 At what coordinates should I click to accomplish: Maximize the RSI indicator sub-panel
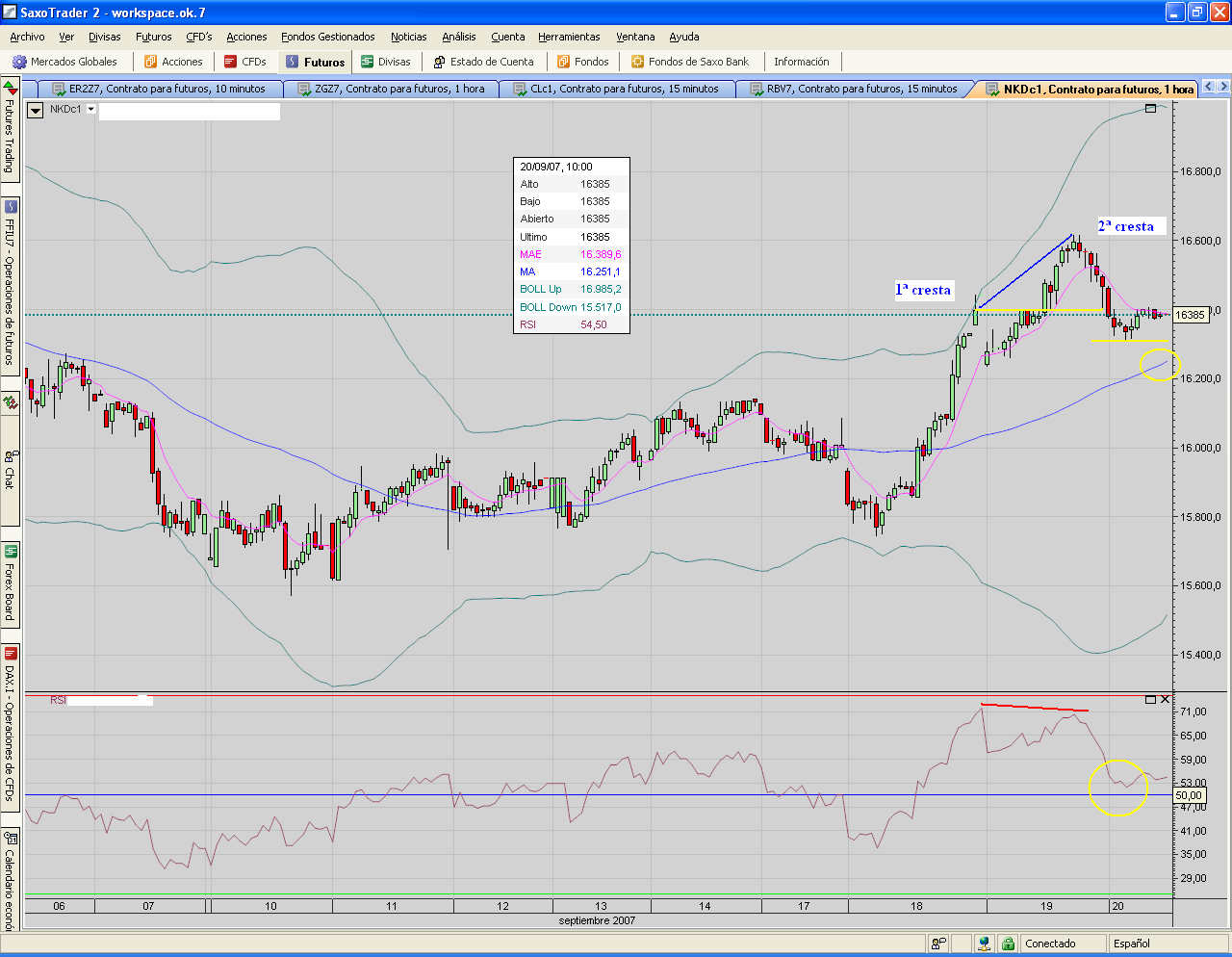(1150, 700)
